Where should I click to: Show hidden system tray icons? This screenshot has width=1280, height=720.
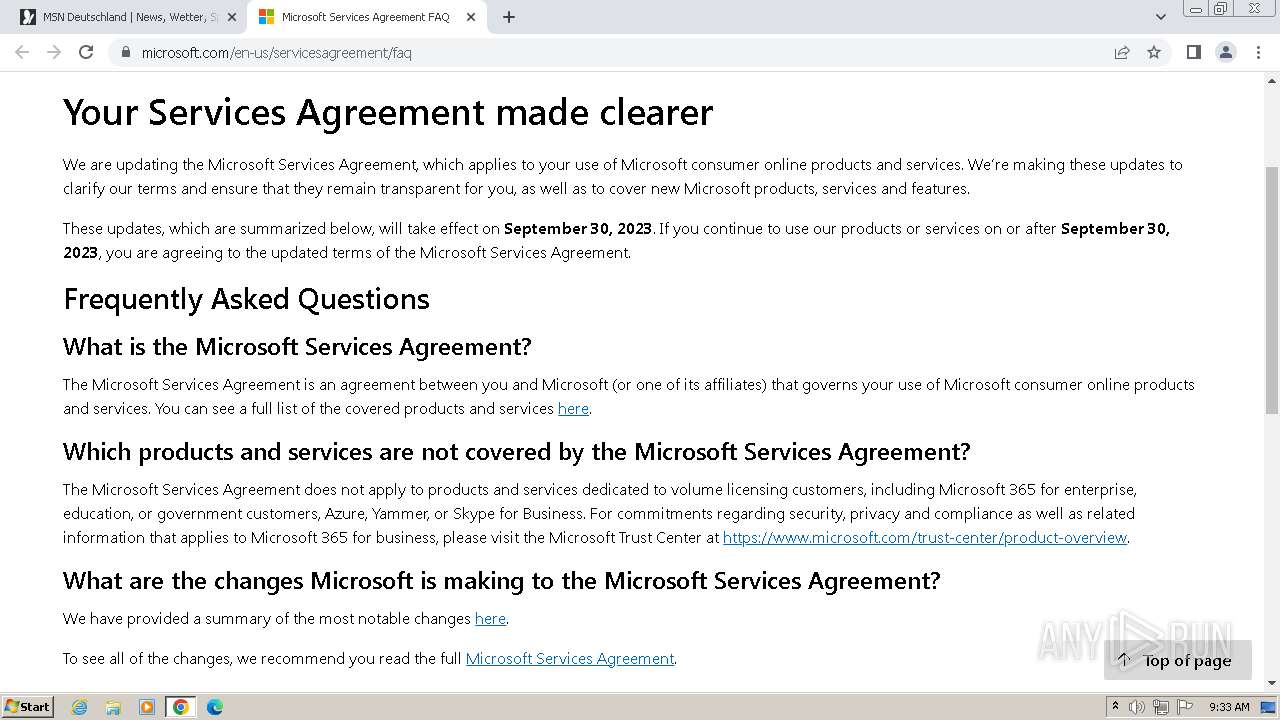(1115, 707)
